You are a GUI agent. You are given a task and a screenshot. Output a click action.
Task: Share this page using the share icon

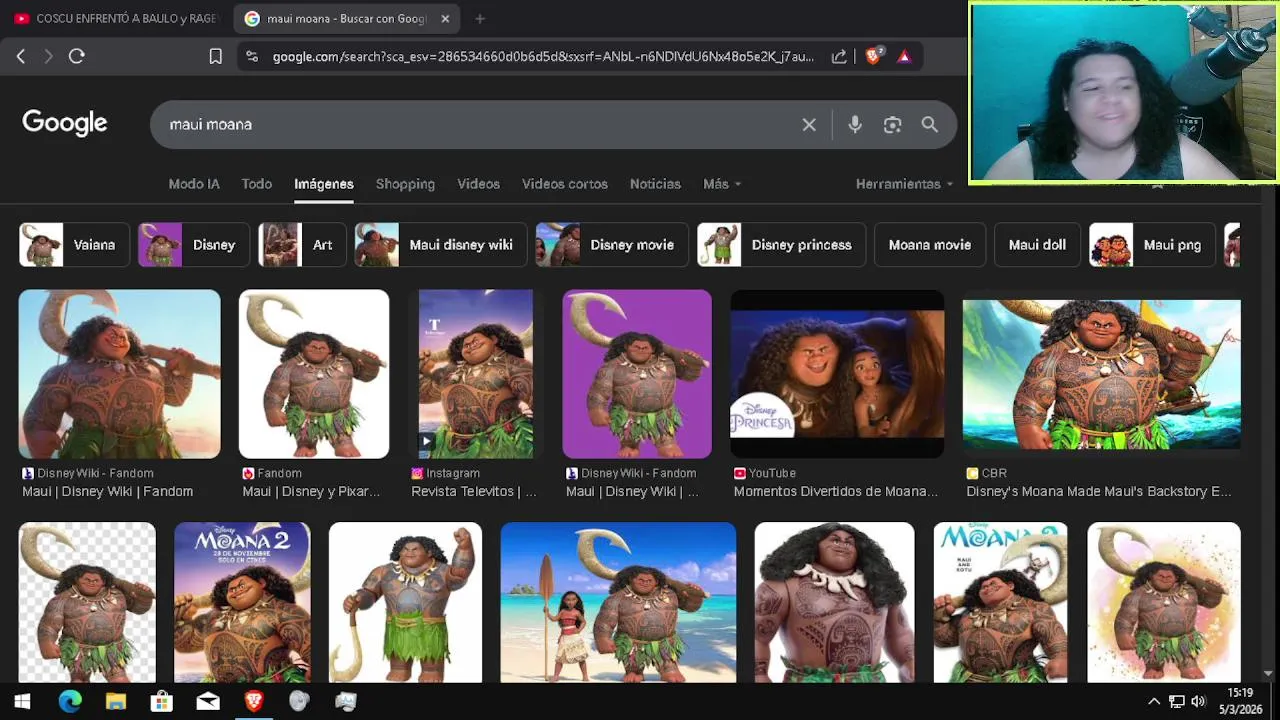pos(839,57)
